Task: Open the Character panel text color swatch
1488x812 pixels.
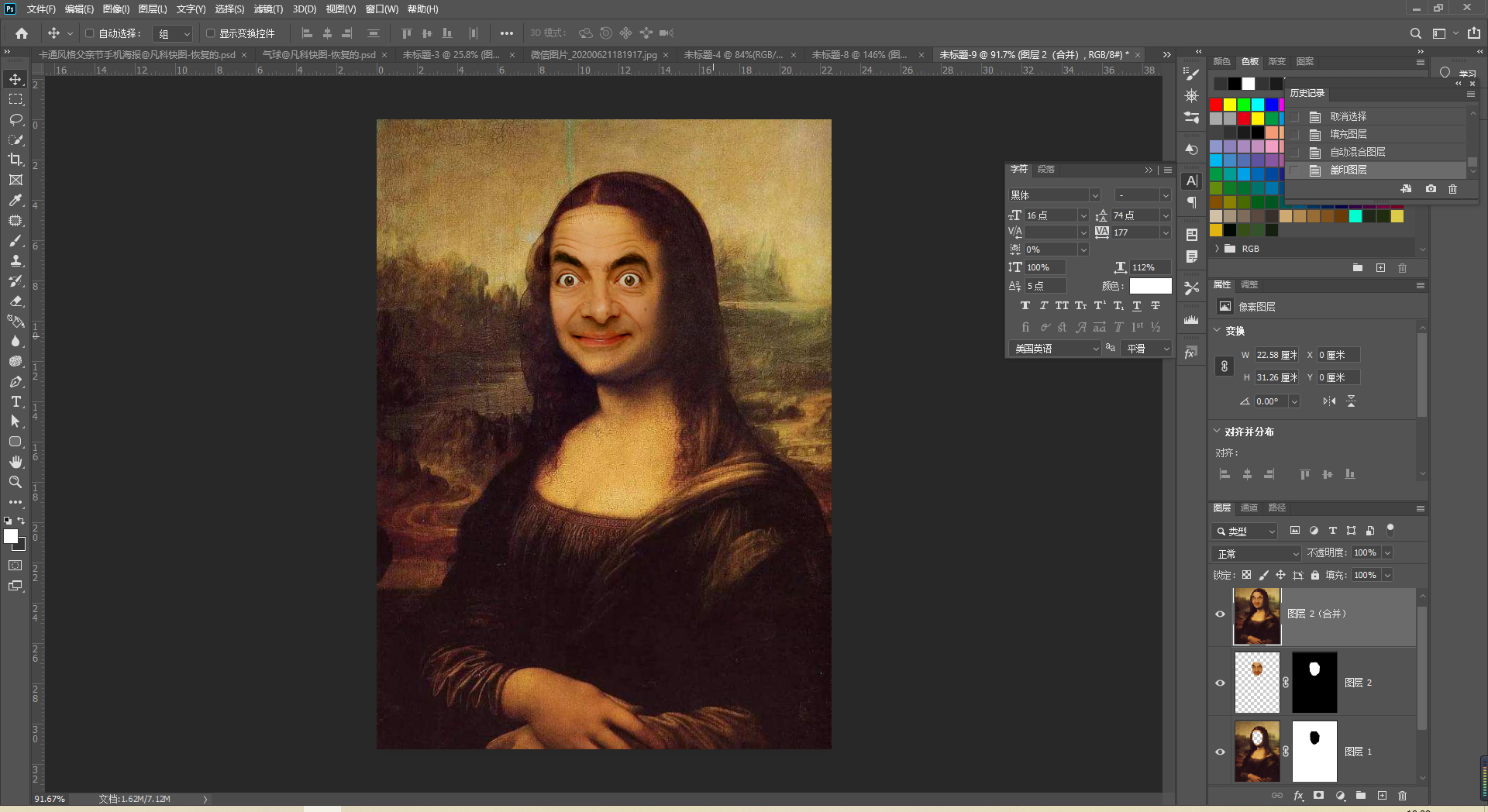Action: (1150, 286)
